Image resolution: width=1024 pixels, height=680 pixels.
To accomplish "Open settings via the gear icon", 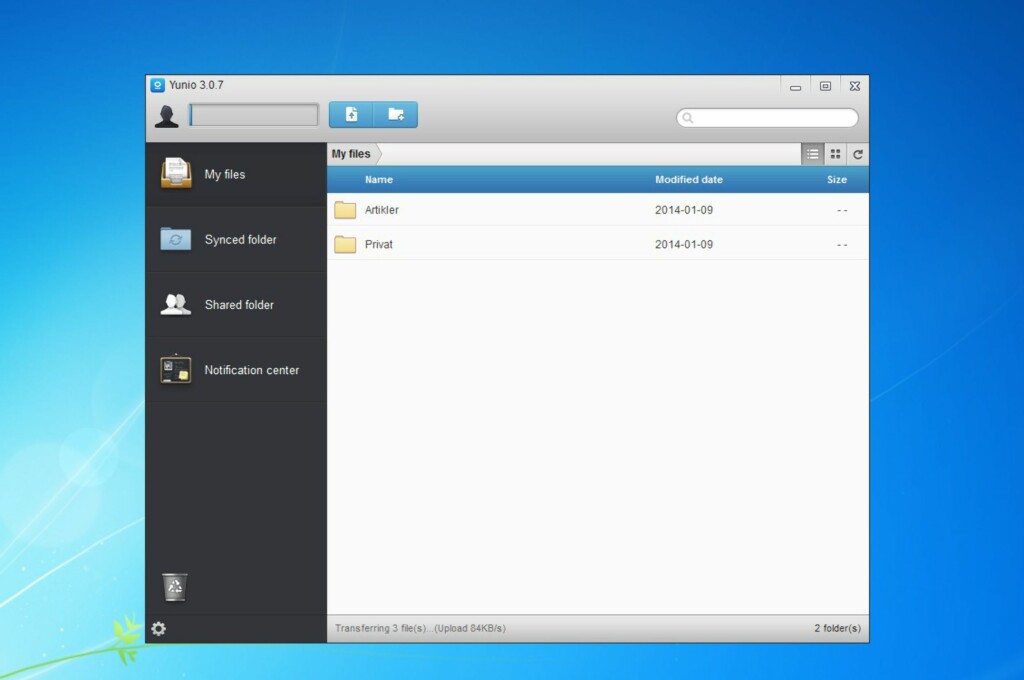I will [x=158, y=628].
